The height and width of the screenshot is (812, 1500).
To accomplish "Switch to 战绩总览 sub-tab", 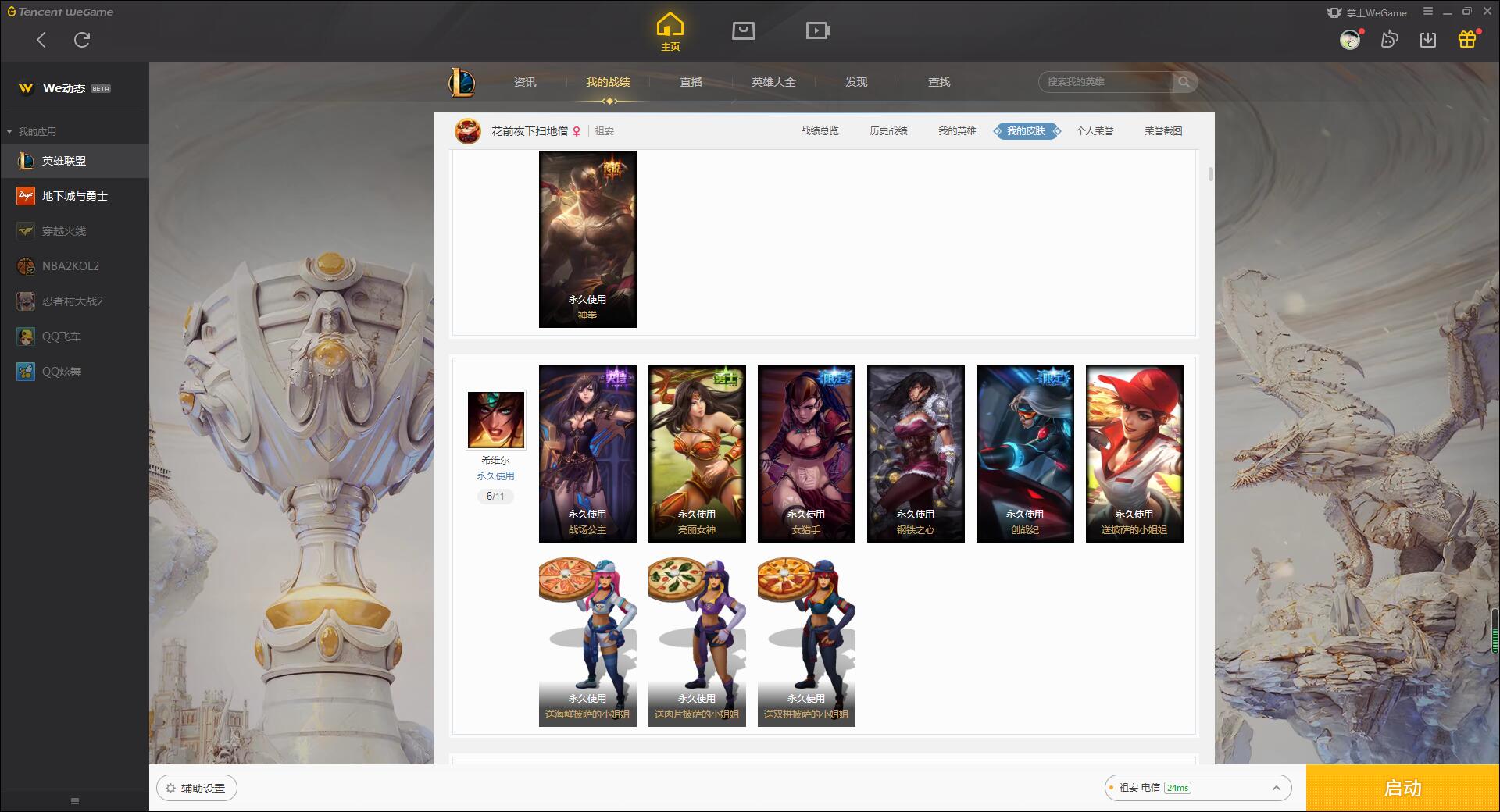I will (x=820, y=131).
